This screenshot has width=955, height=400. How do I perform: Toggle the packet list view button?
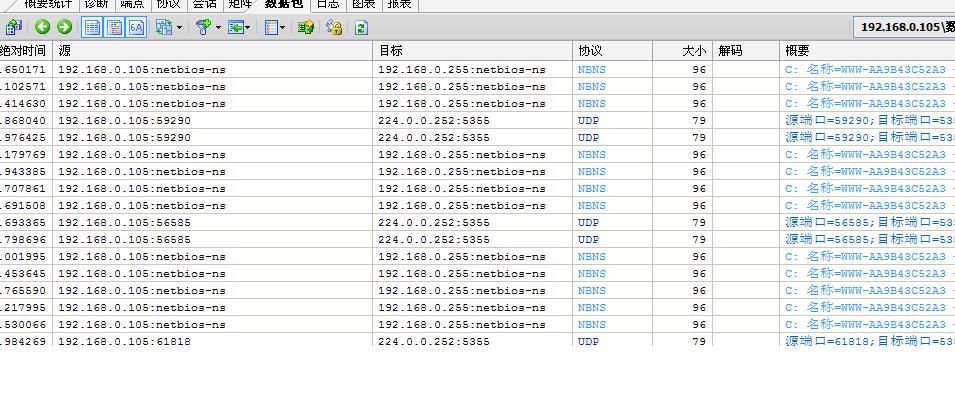coord(92,27)
